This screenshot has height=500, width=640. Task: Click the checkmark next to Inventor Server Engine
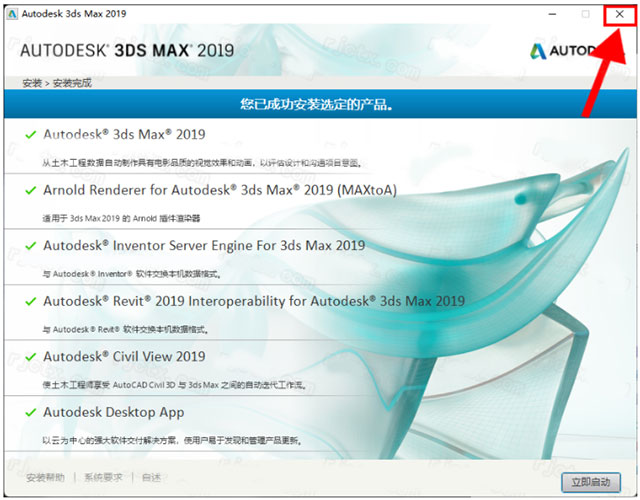coord(31,246)
